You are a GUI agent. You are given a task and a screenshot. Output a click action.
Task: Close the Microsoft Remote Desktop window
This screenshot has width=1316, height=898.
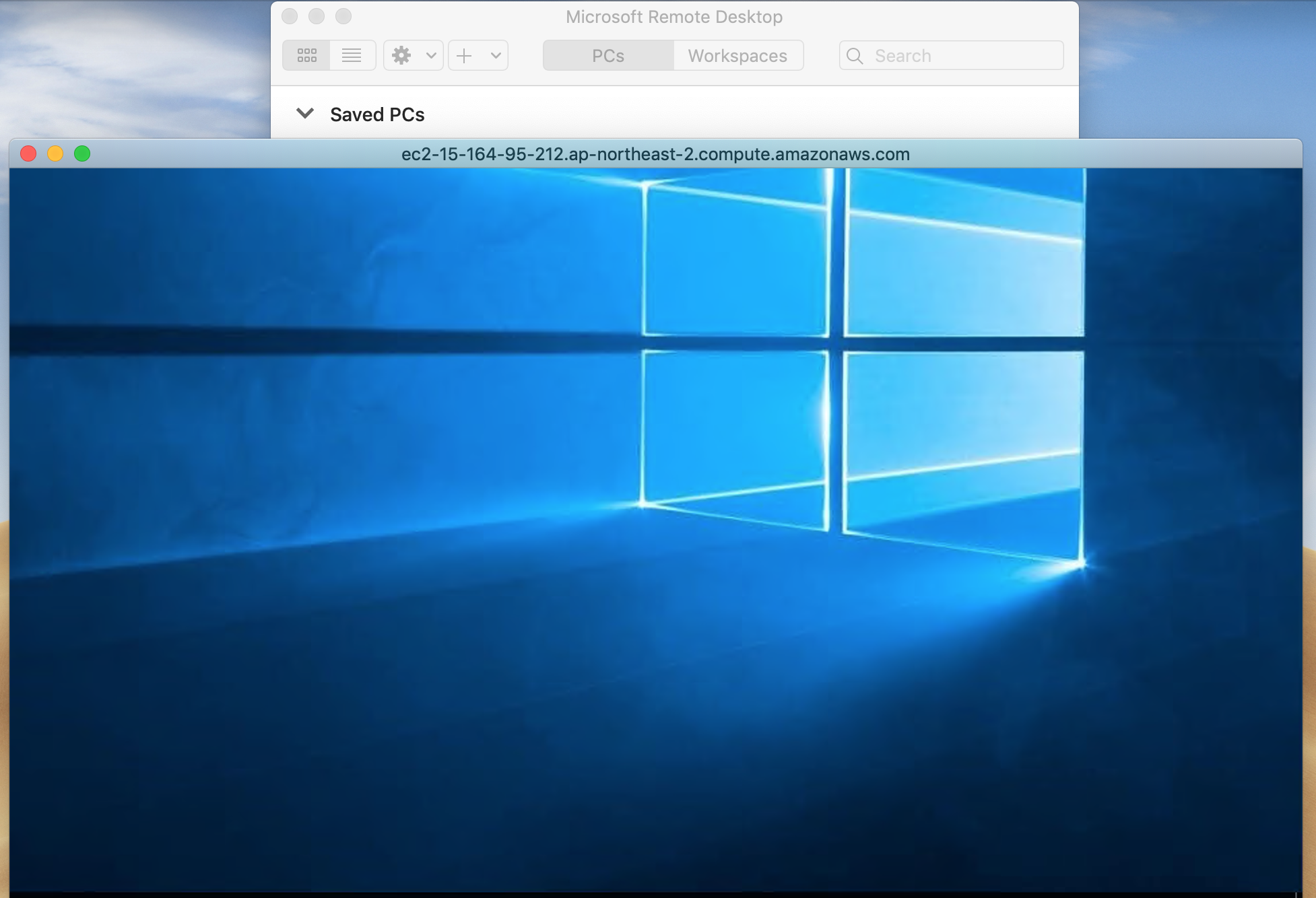tap(290, 16)
